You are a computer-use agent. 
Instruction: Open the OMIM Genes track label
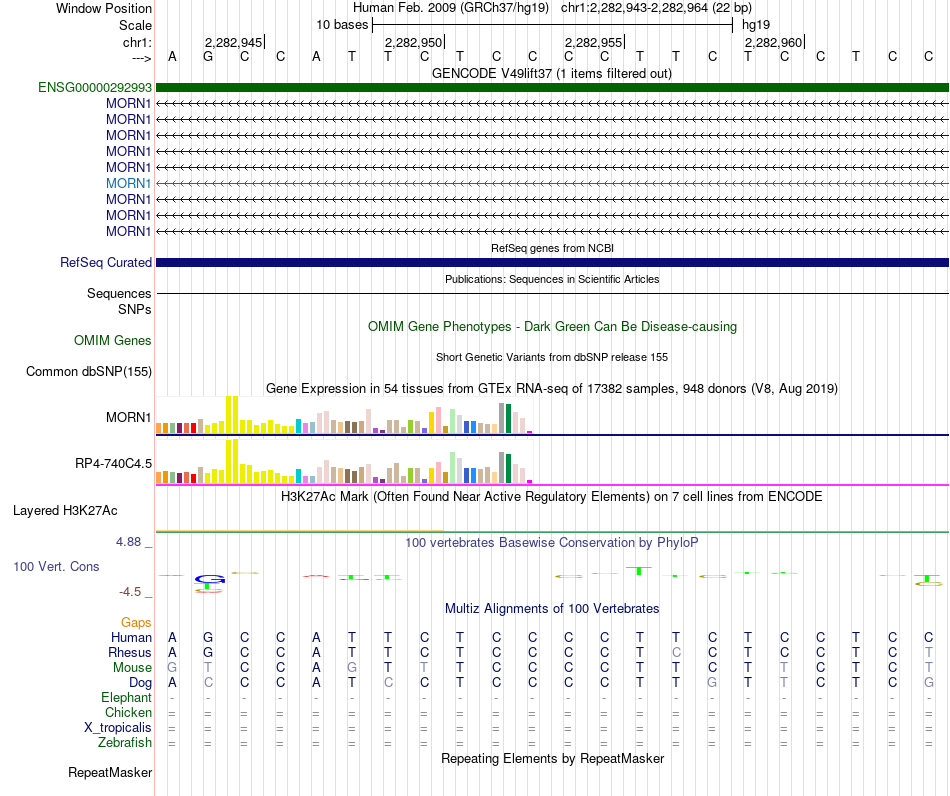point(113,340)
